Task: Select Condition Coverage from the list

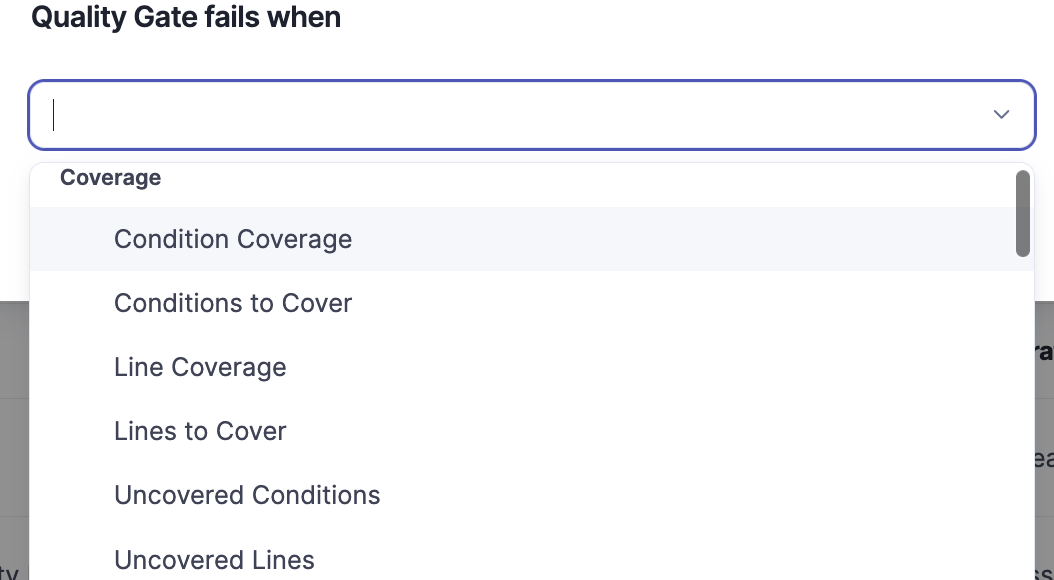Action: pos(233,239)
